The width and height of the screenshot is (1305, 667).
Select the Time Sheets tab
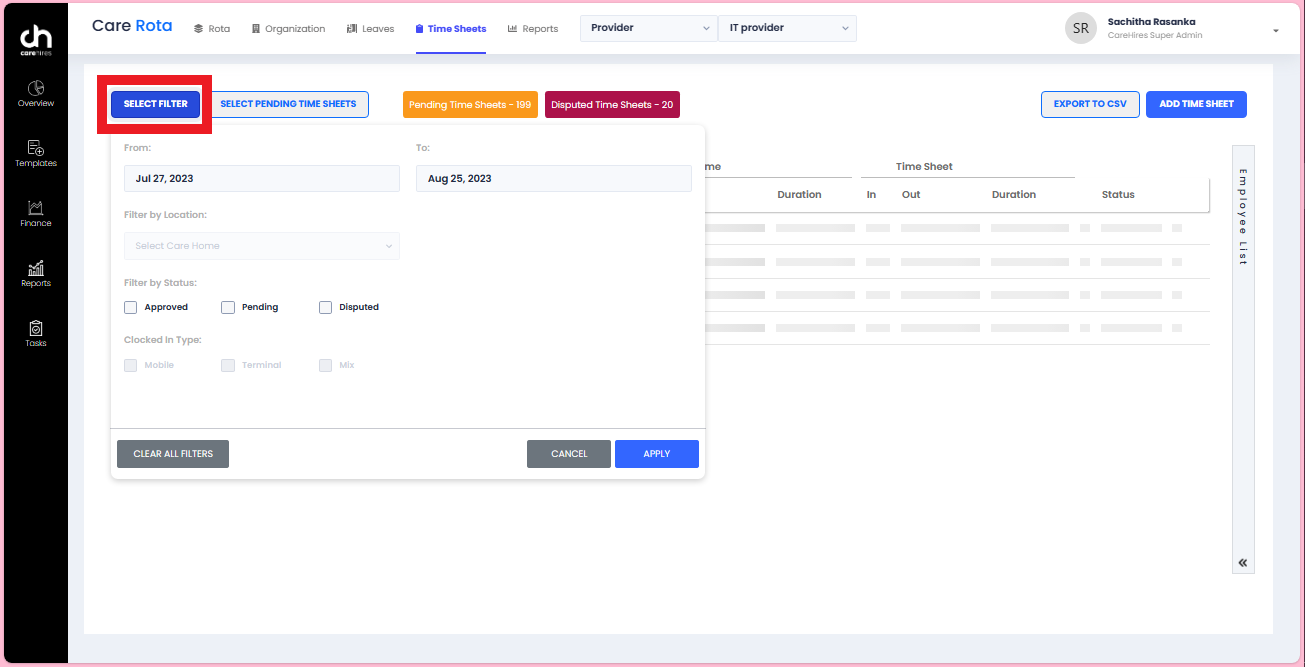click(x=450, y=28)
